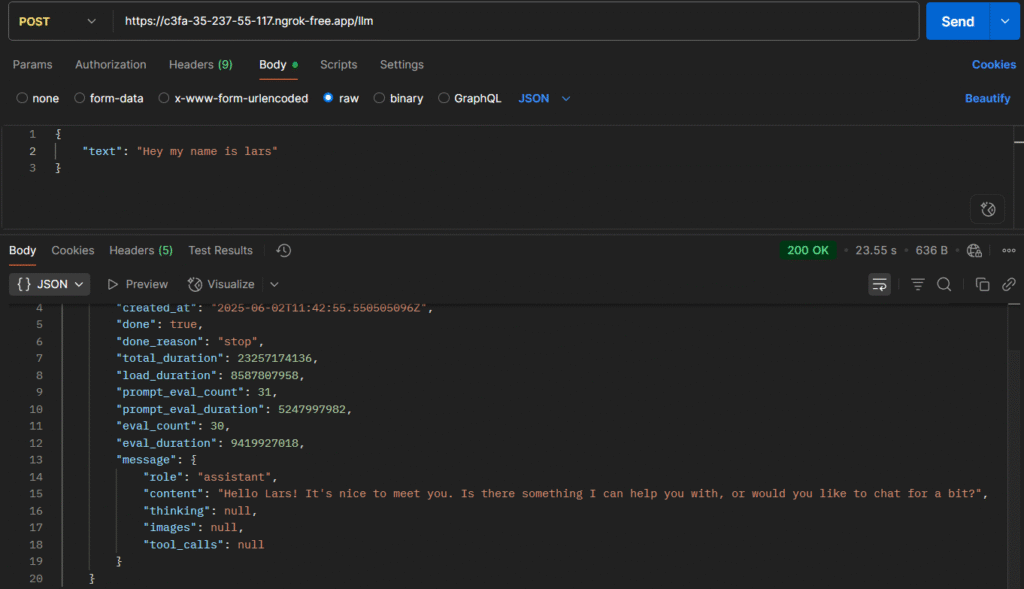Open the response Test Results tab
This screenshot has width=1024, height=589.
[x=220, y=250]
